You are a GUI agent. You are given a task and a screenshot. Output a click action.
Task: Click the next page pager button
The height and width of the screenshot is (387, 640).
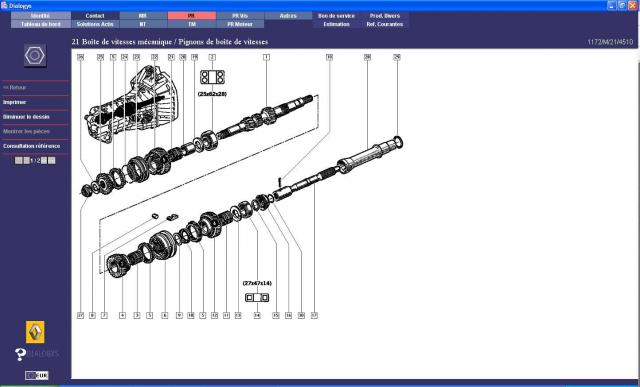pos(44,160)
